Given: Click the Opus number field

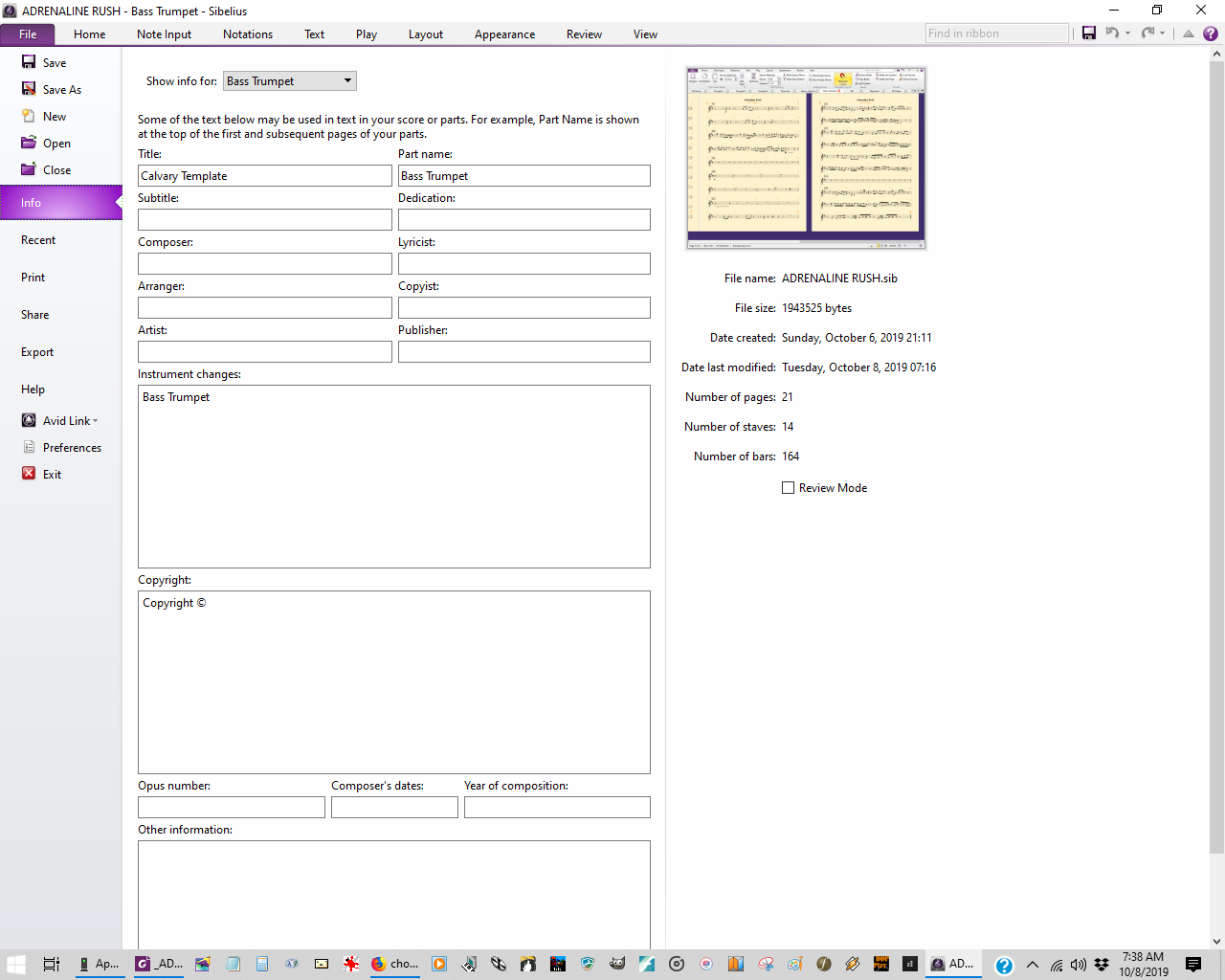Looking at the screenshot, I should pyautogui.click(x=232, y=808).
